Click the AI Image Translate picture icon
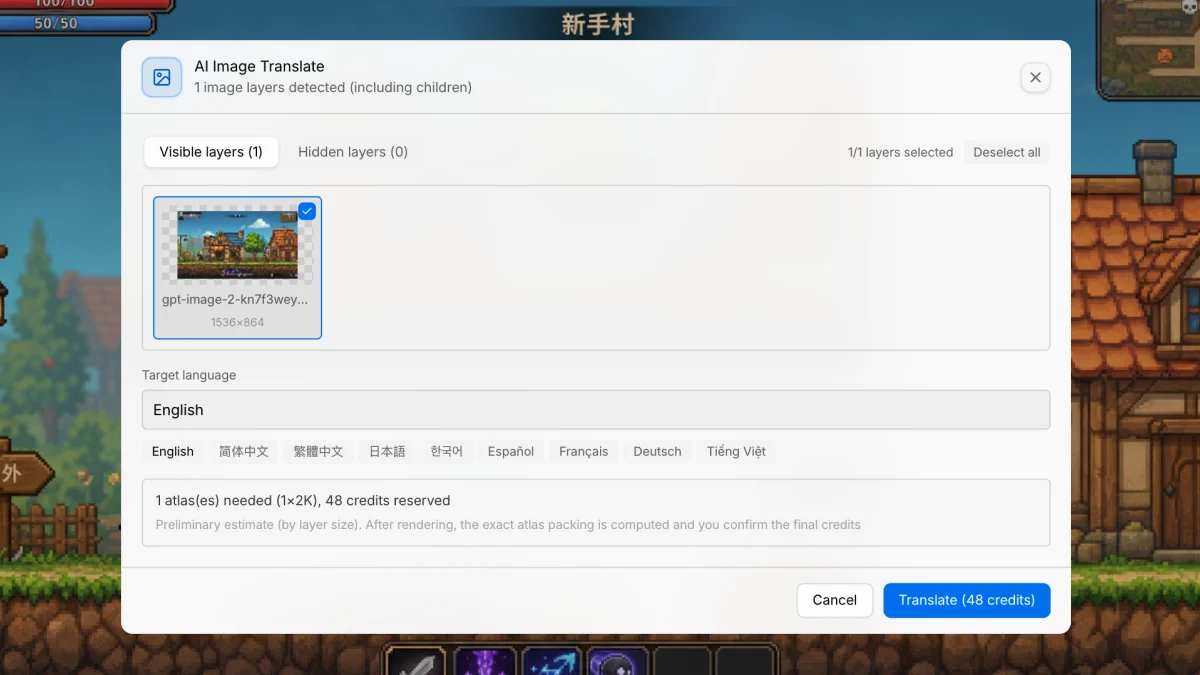 point(162,77)
